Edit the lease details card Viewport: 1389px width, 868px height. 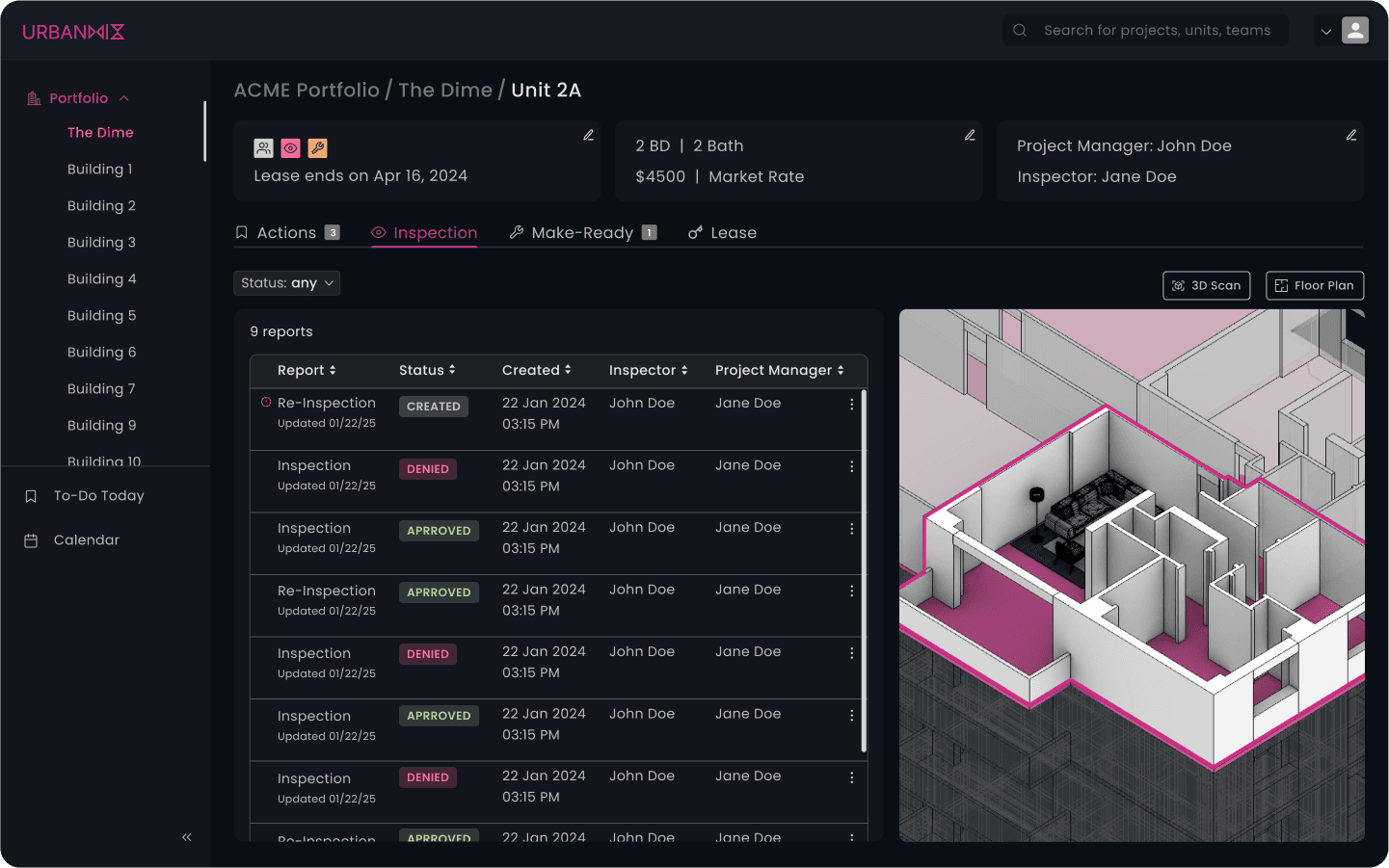coord(588,136)
